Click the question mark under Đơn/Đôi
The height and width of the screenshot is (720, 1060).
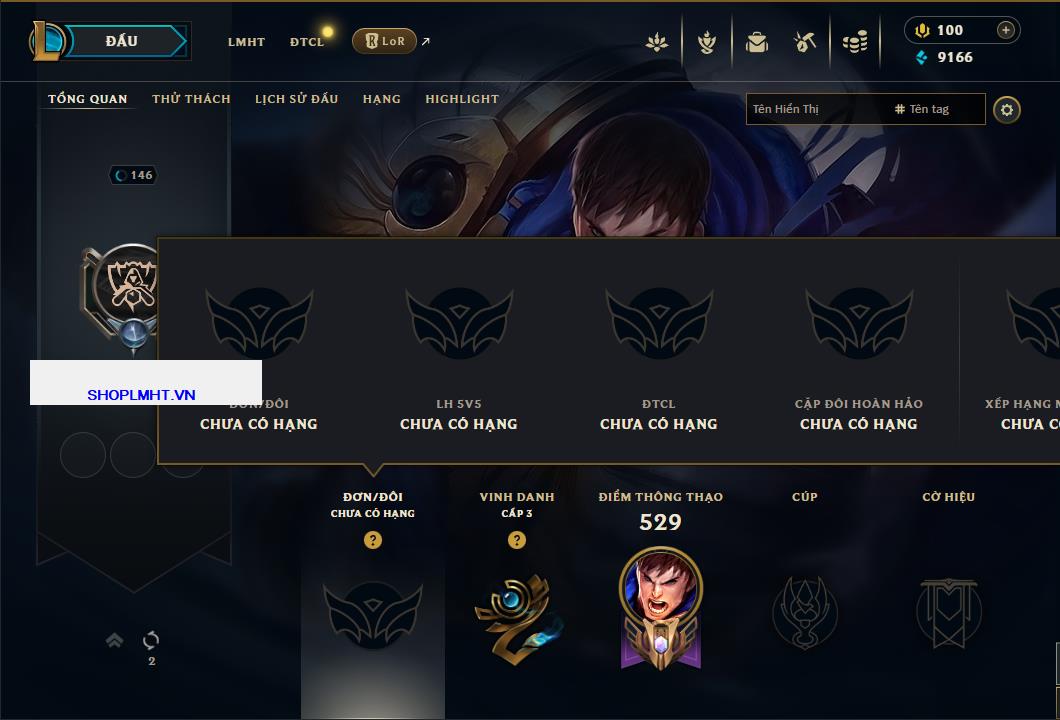tap(372, 539)
